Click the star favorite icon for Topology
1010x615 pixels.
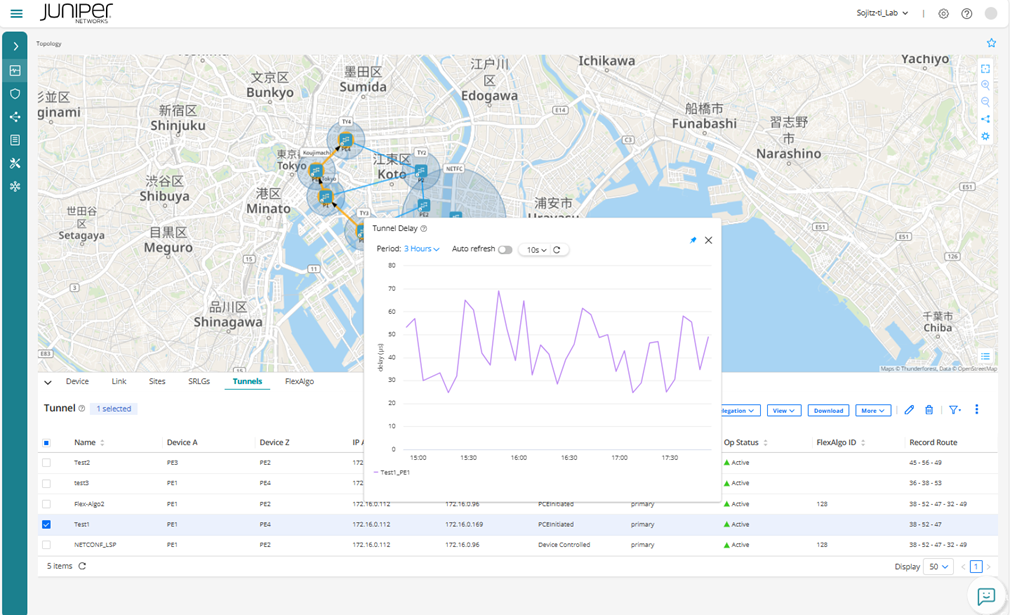pyautogui.click(x=991, y=43)
